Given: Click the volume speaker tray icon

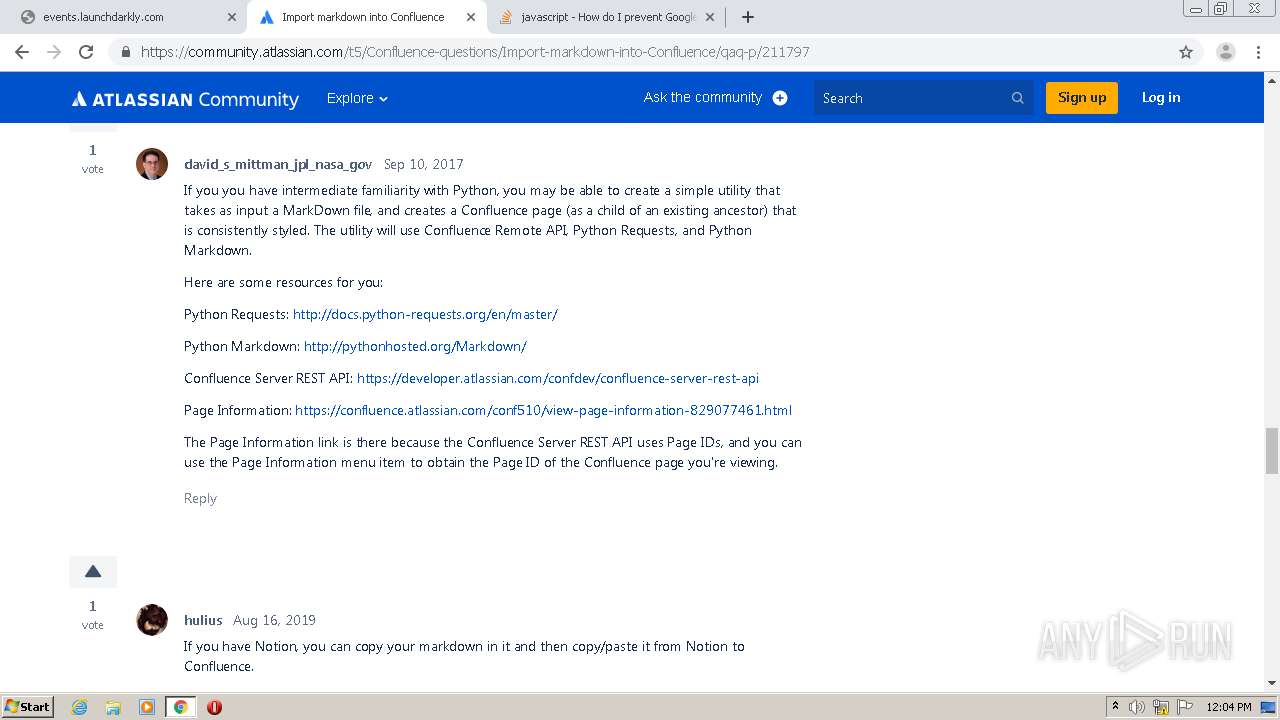Looking at the screenshot, I should coord(1138,707).
